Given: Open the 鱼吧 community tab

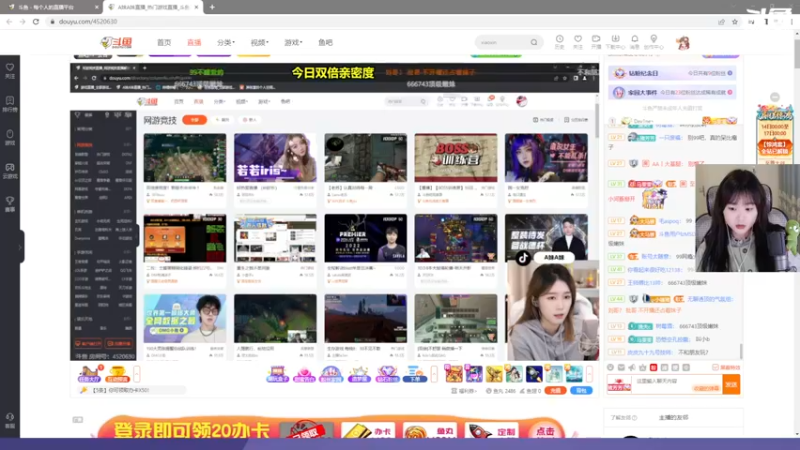Looking at the screenshot, I should 325,42.
